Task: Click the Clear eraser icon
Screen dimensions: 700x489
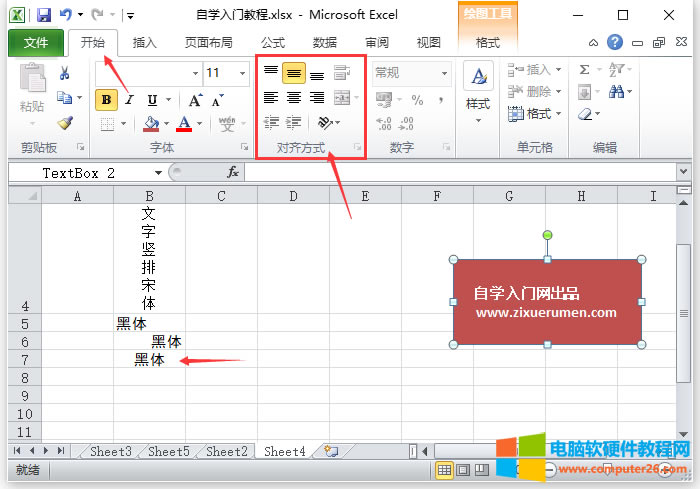Action: 585,114
